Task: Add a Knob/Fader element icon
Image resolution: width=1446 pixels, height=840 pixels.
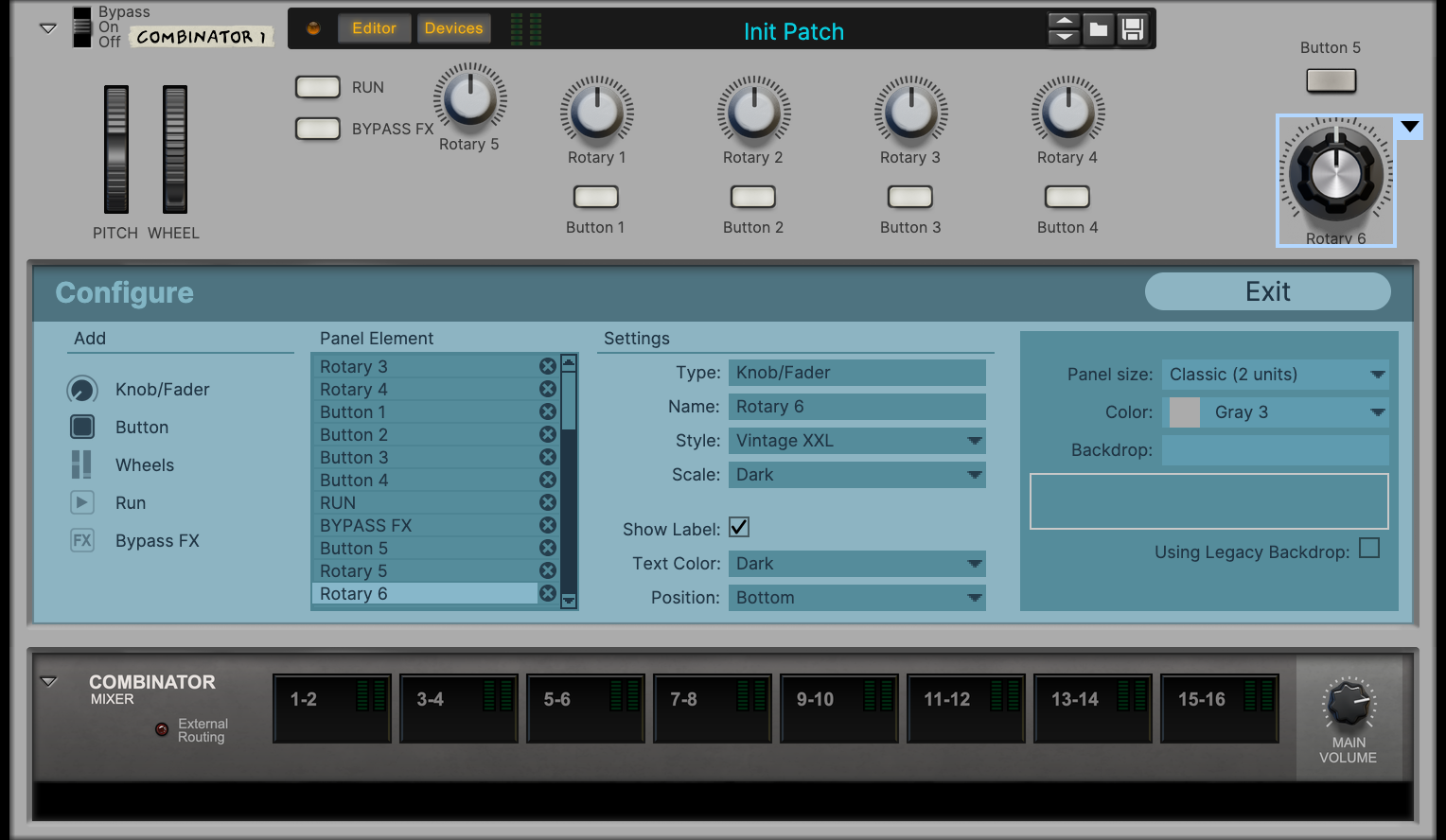Action: tap(82, 390)
